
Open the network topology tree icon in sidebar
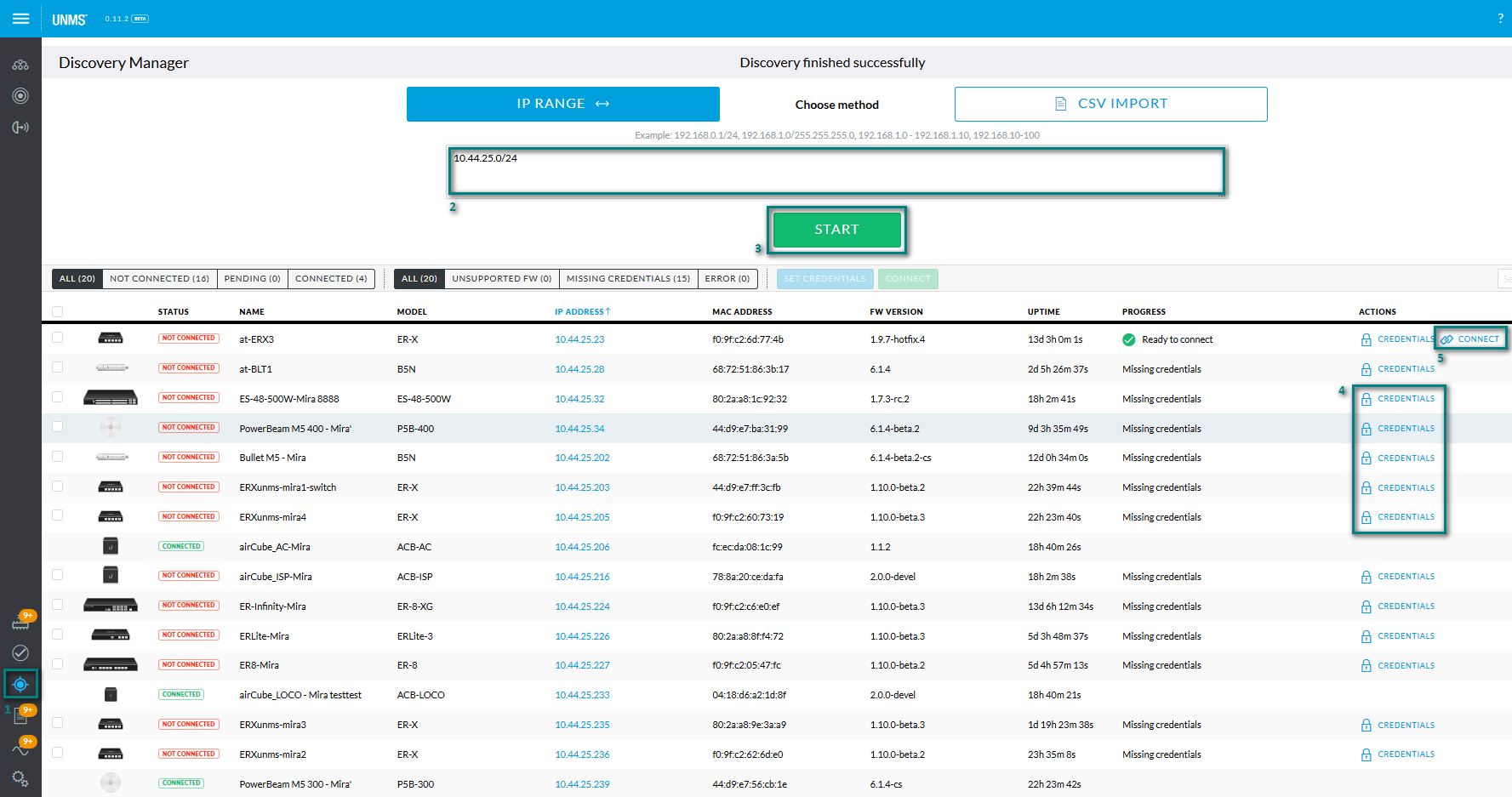click(20, 65)
